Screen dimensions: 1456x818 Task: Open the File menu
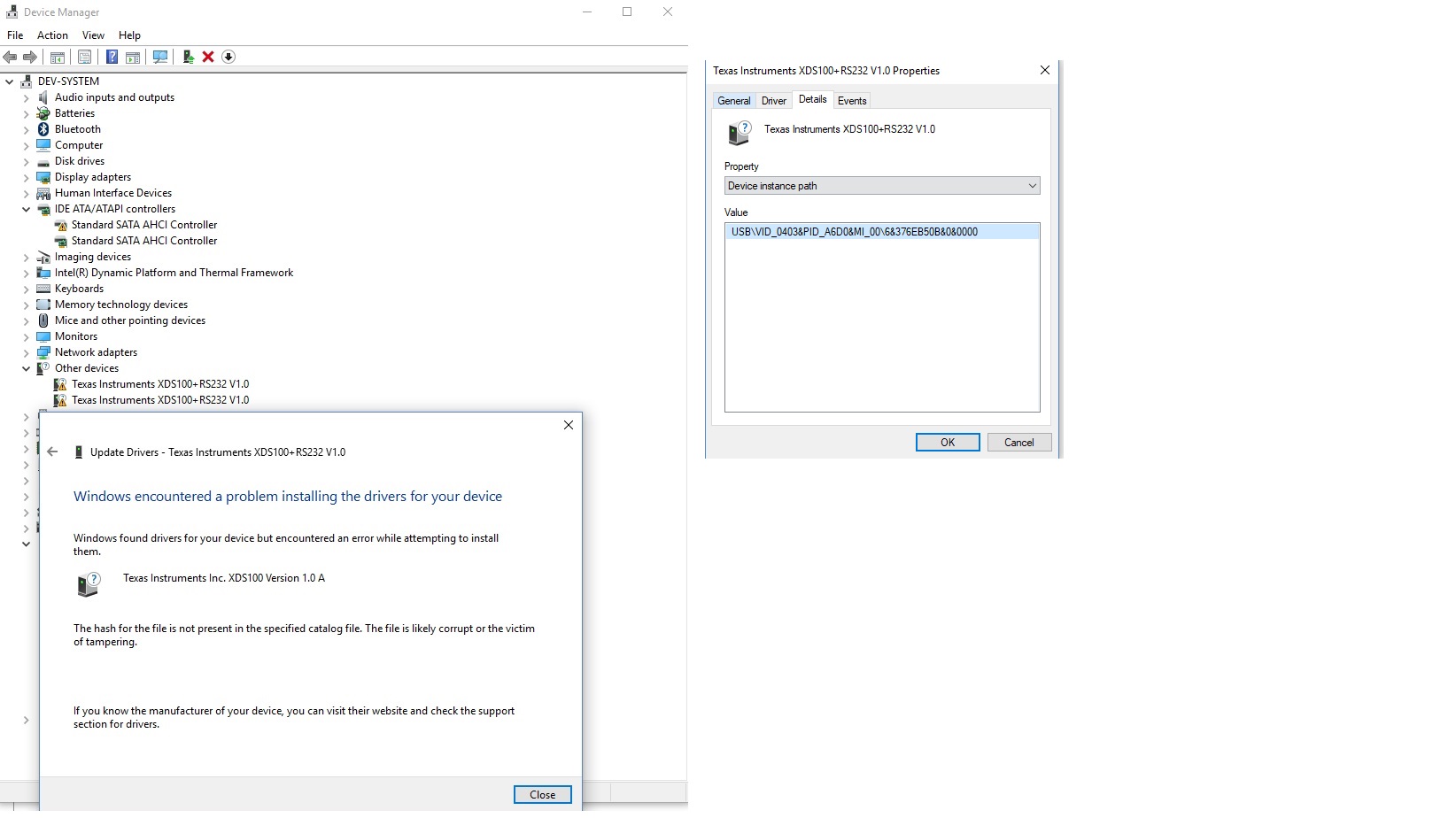15,35
